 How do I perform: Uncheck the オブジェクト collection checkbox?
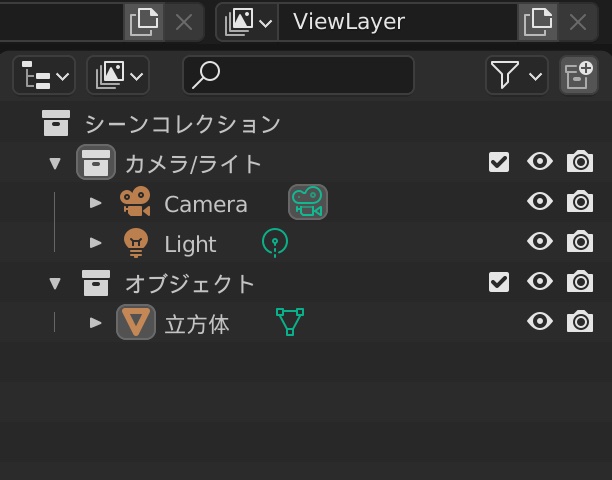tap(499, 282)
